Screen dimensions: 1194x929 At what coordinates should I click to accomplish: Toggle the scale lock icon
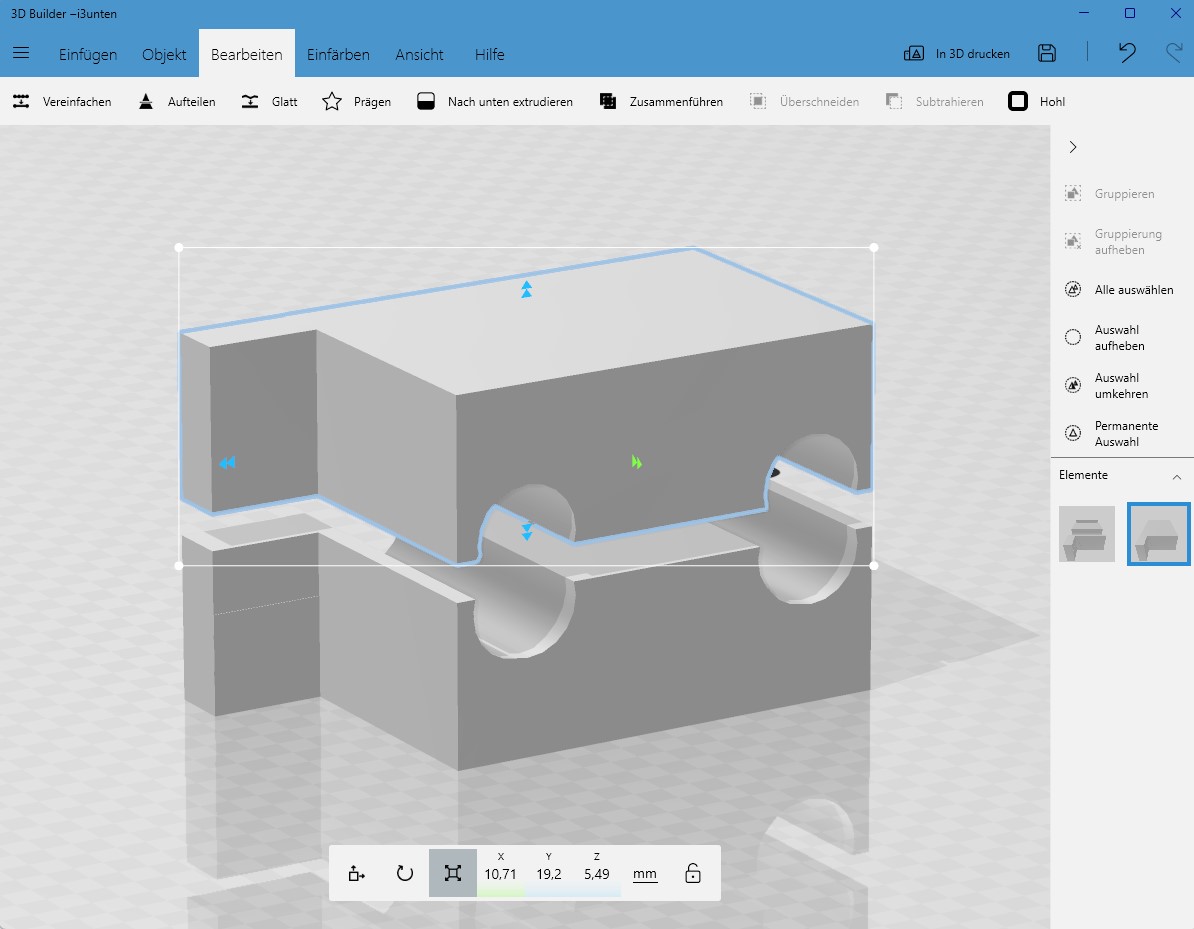click(692, 872)
